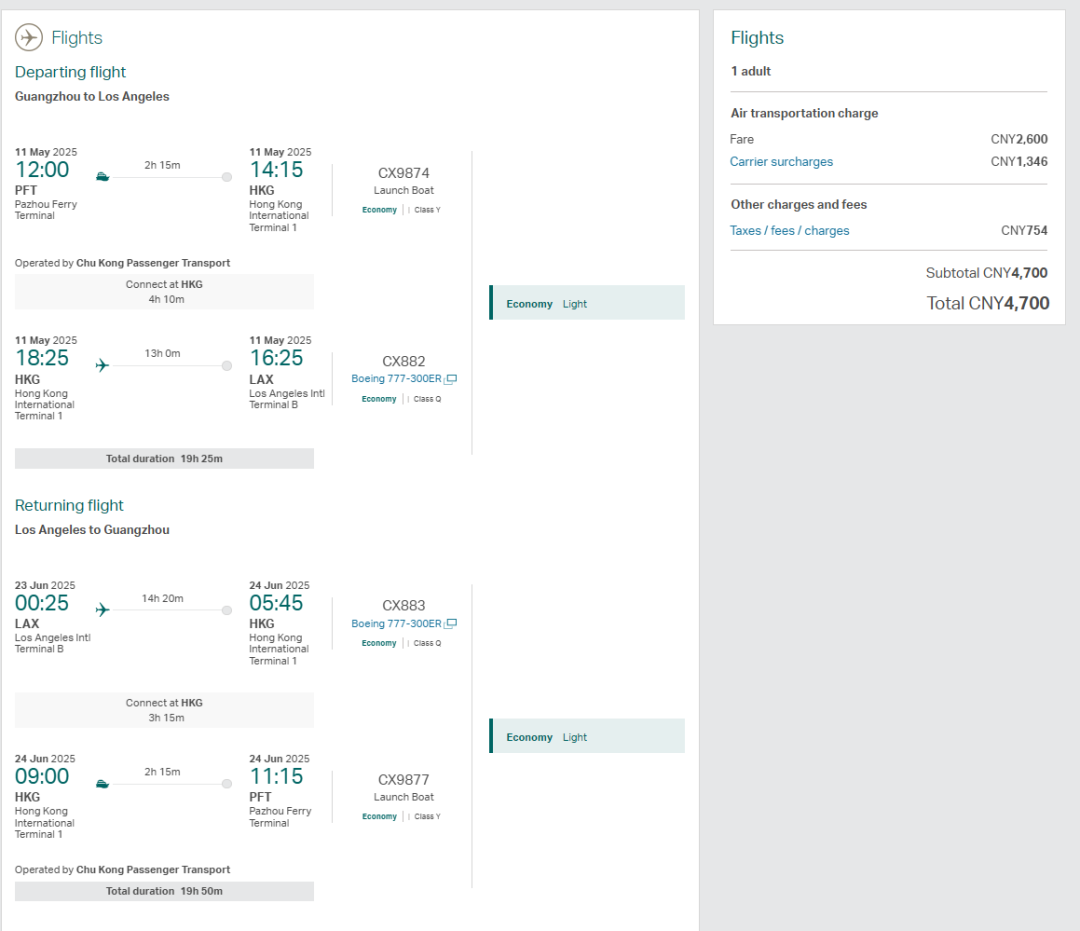The image size is (1080, 931).
Task: Click the CX9874 flight number
Action: (x=404, y=173)
